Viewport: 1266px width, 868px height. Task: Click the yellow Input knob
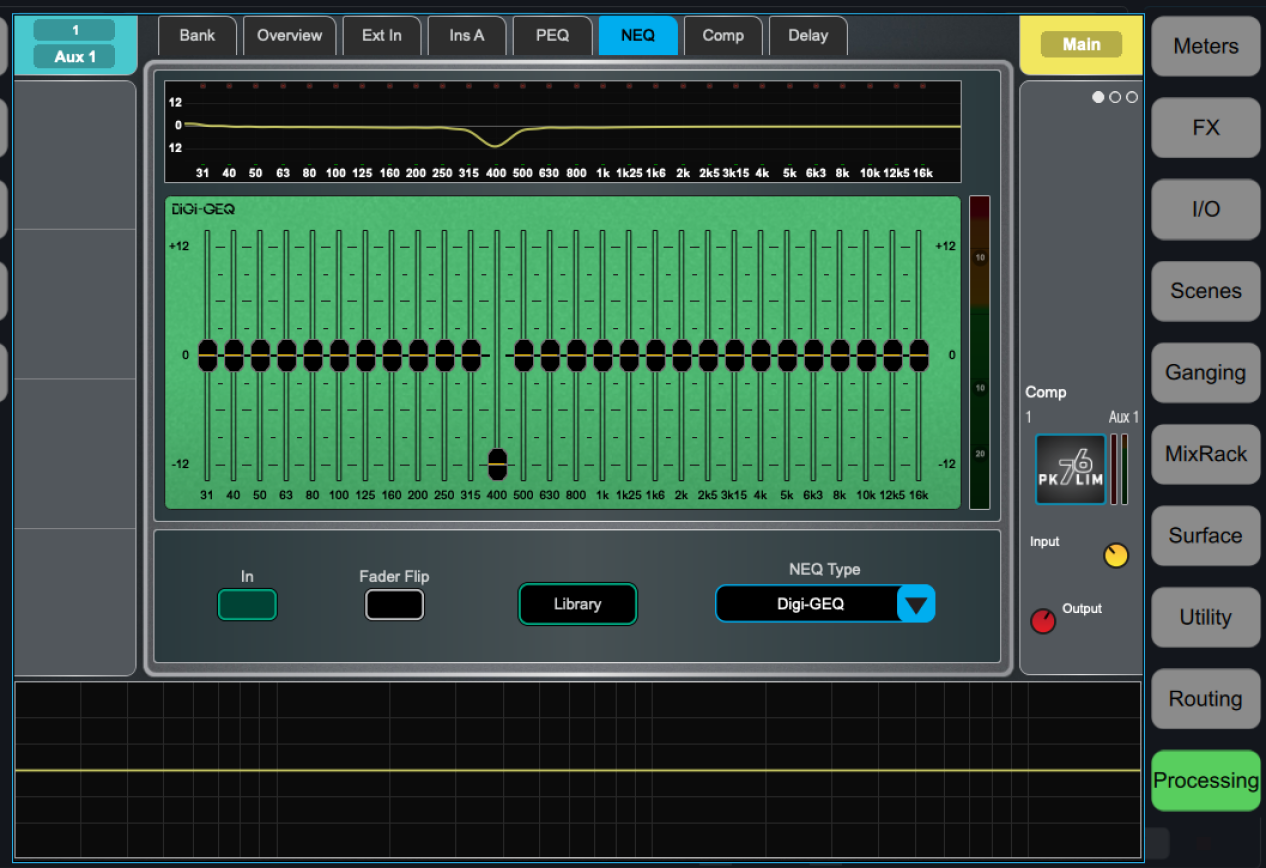[x=1116, y=556]
